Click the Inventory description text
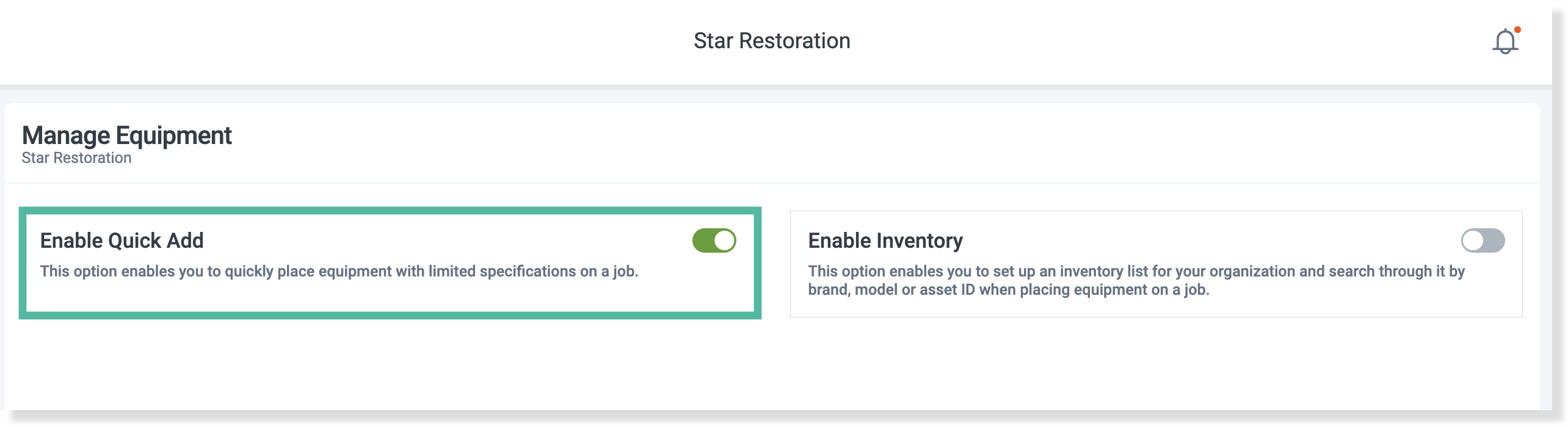The image size is (1568, 426). click(x=1136, y=280)
